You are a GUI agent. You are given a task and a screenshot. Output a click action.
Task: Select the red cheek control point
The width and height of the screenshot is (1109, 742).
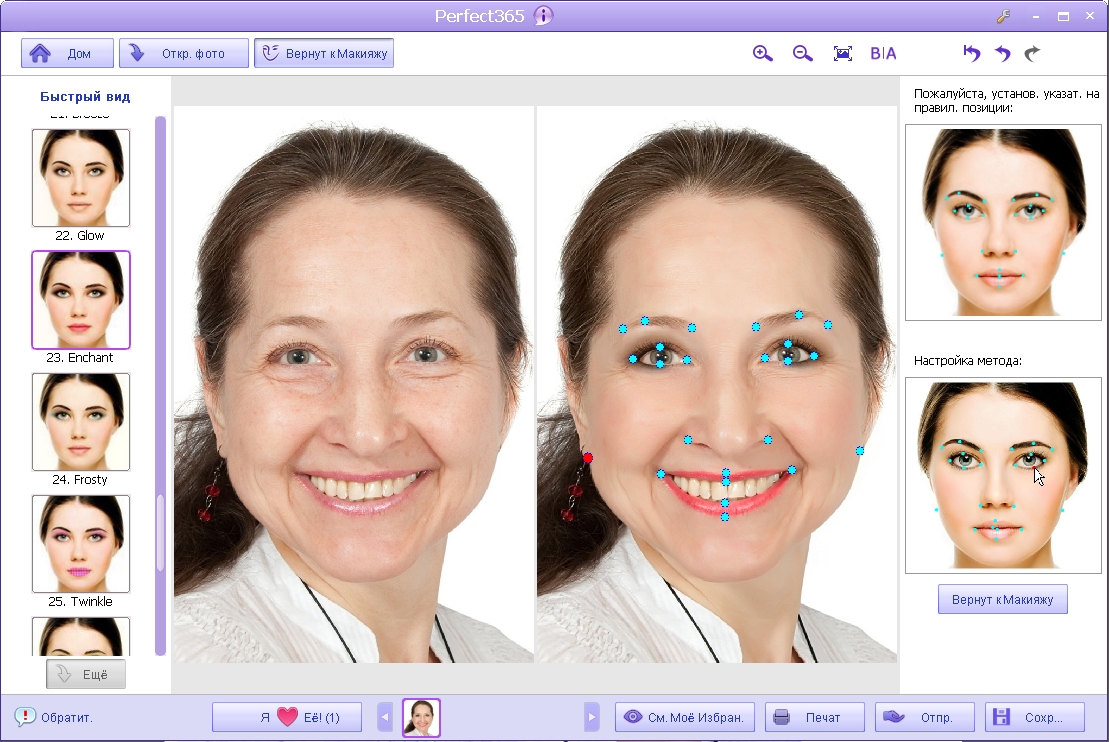[587, 458]
